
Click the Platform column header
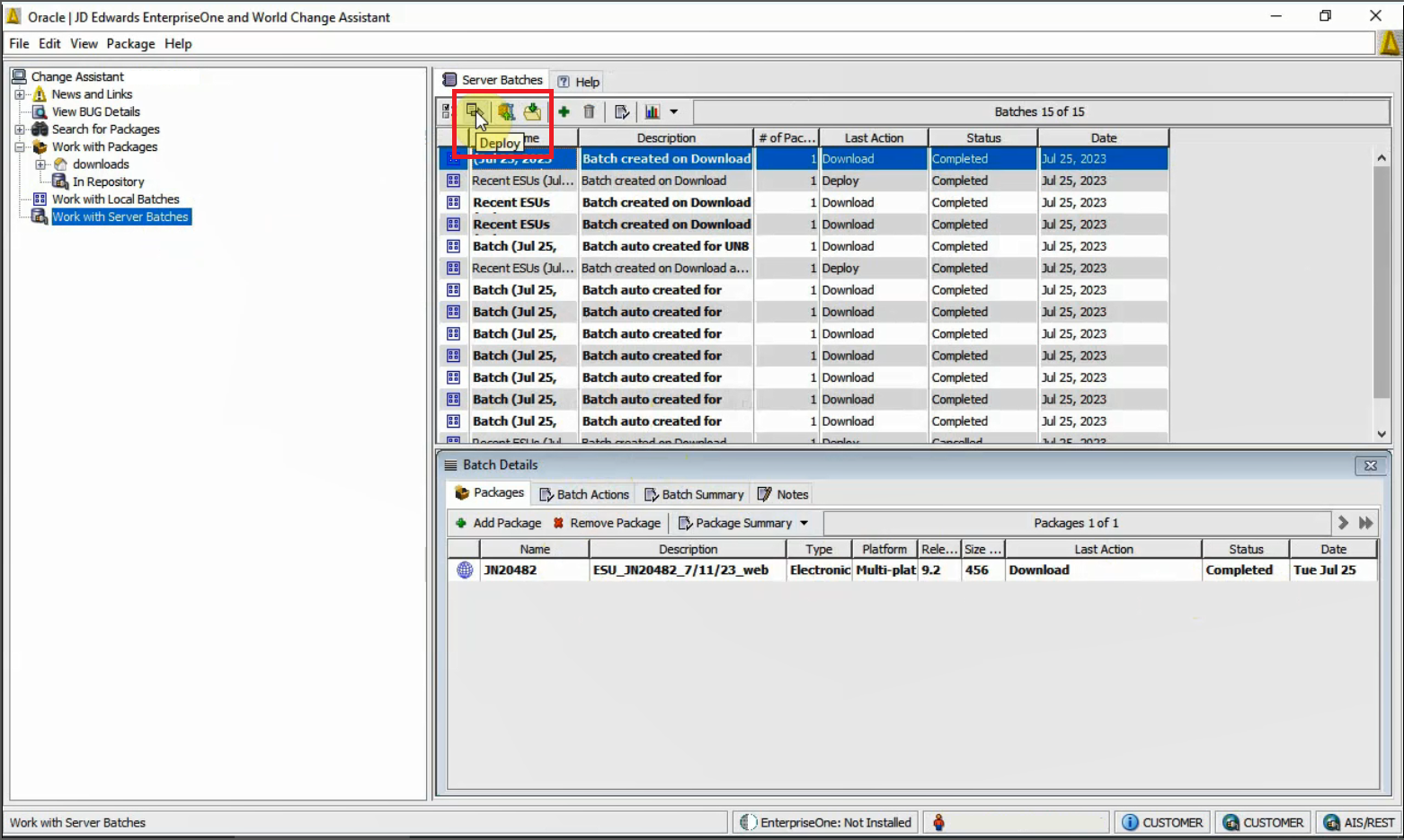coord(884,549)
